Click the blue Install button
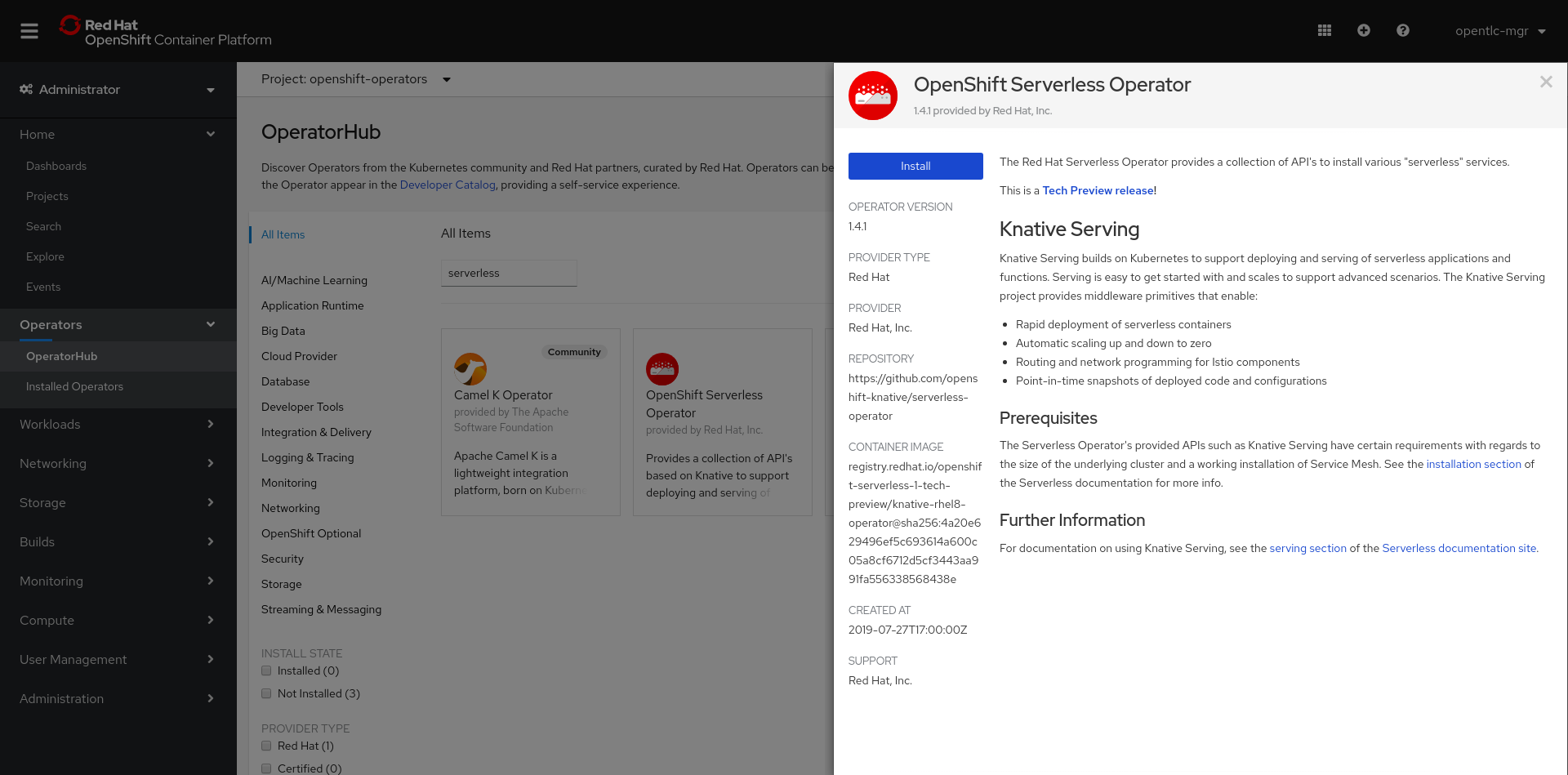Viewport: 1568px width, 775px height. 915,166
